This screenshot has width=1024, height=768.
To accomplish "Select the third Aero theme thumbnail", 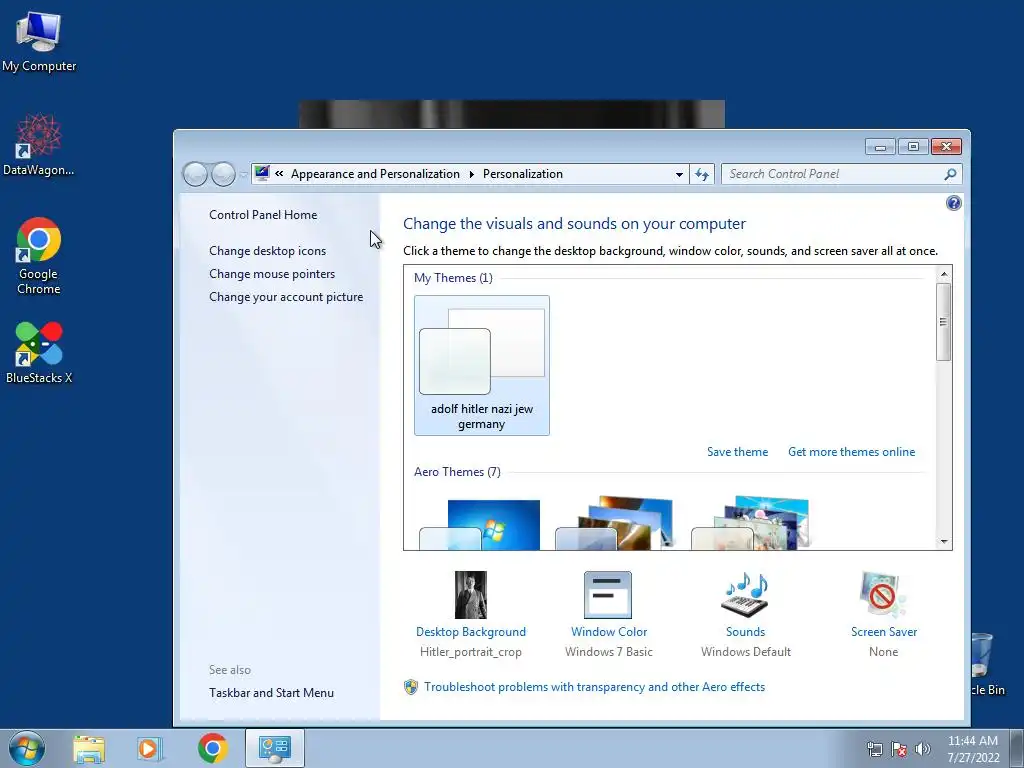I will point(752,524).
